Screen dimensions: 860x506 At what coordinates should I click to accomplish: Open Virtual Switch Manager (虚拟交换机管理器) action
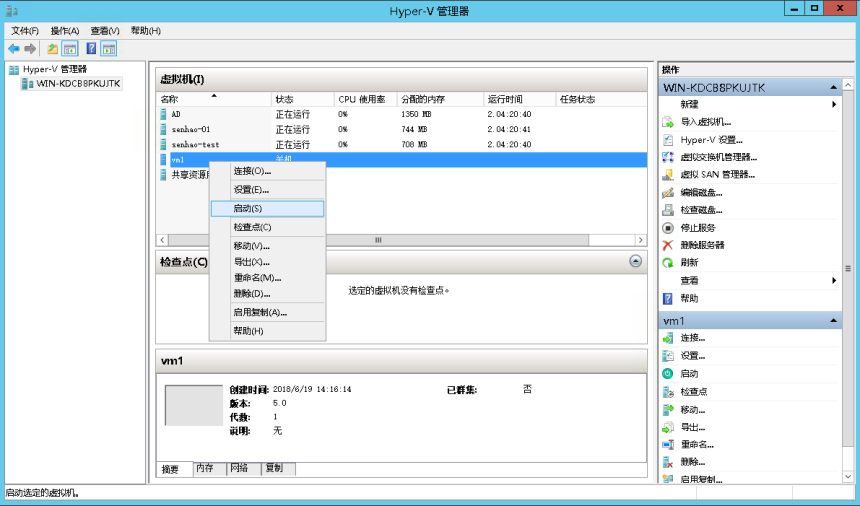click(718, 157)
